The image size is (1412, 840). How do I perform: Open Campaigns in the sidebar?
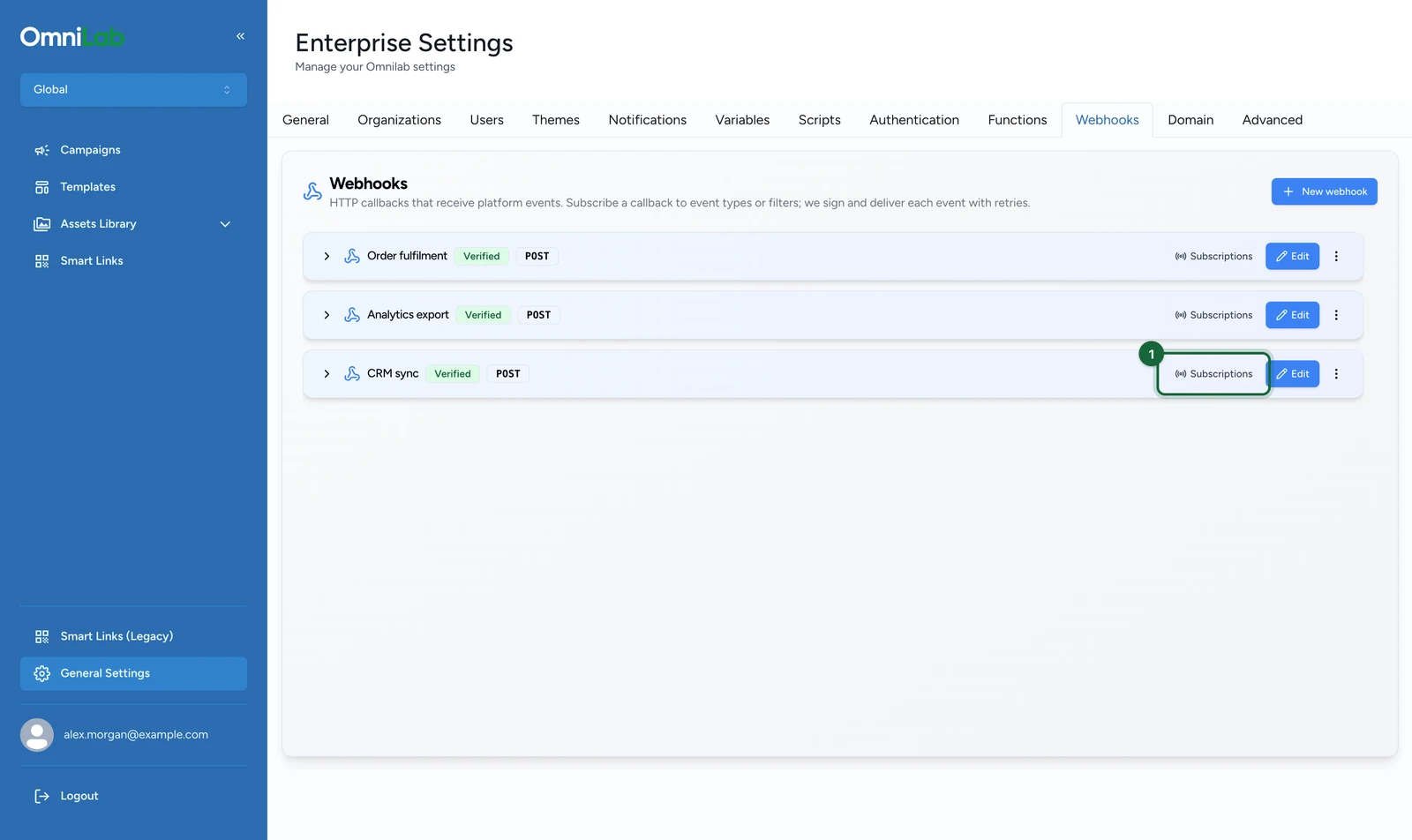pyautogui.click(x=133, y=150)
